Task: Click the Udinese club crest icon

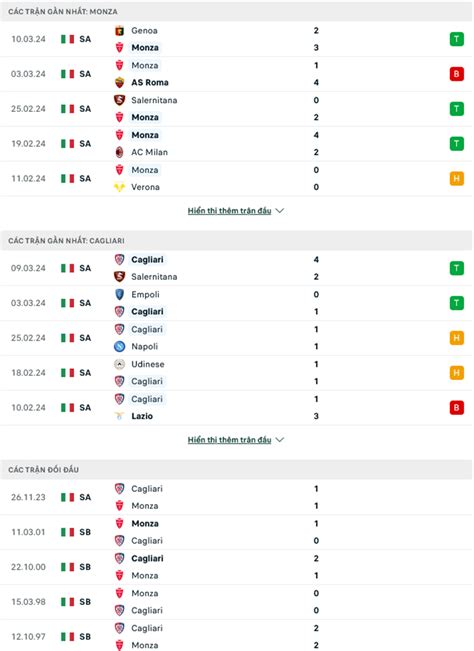Action: pyautogui.click(x=120, y=364)
